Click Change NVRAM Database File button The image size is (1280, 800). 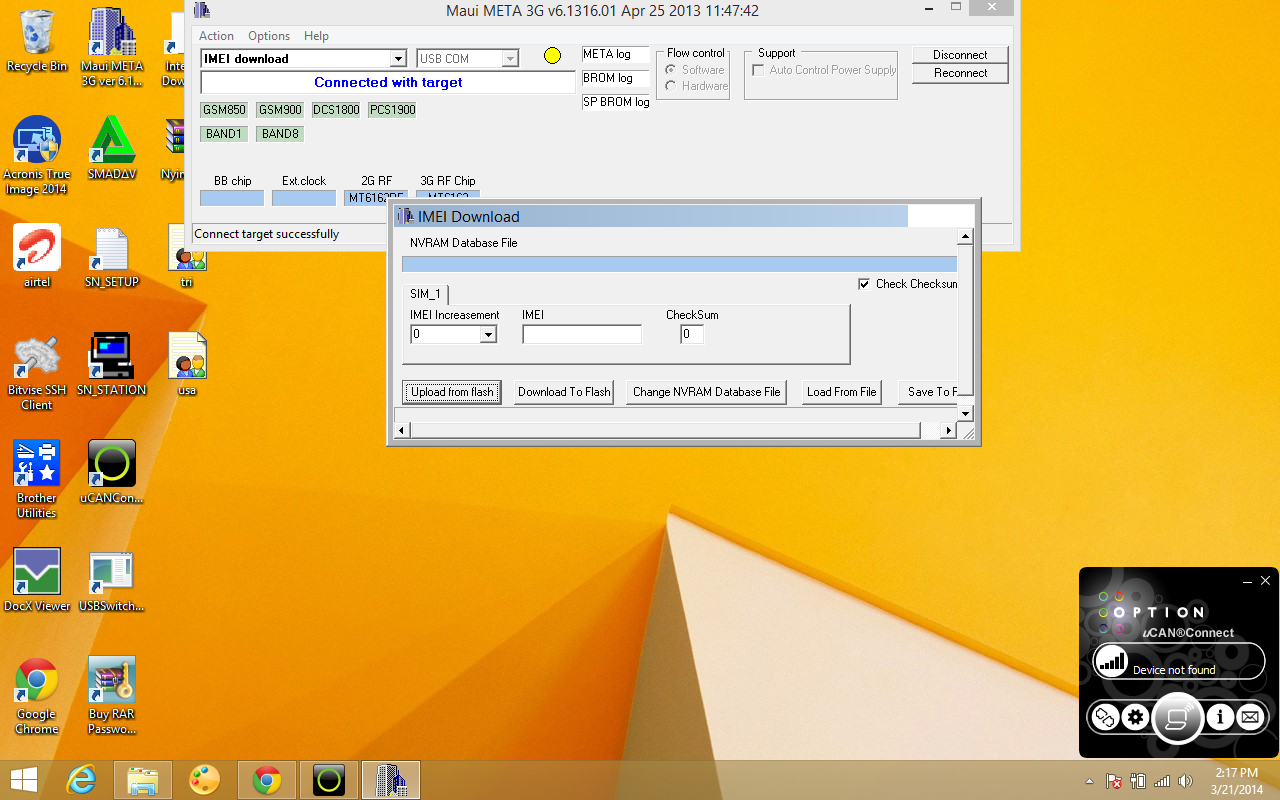click(x=707, y=392)
